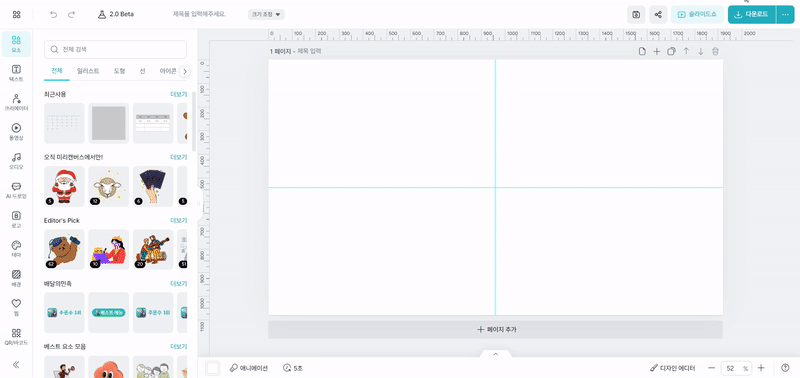Move the page down with the arrow
Image resolution: width=800 pixels, height=378 pixels.
pyautogui.click(x=701, y=51)
